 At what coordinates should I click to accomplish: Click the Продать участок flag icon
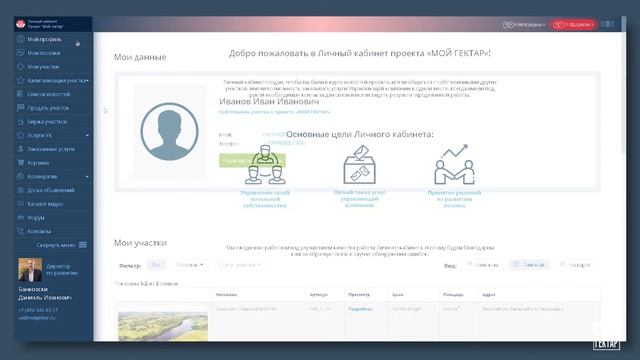click(x=20, y=108)
